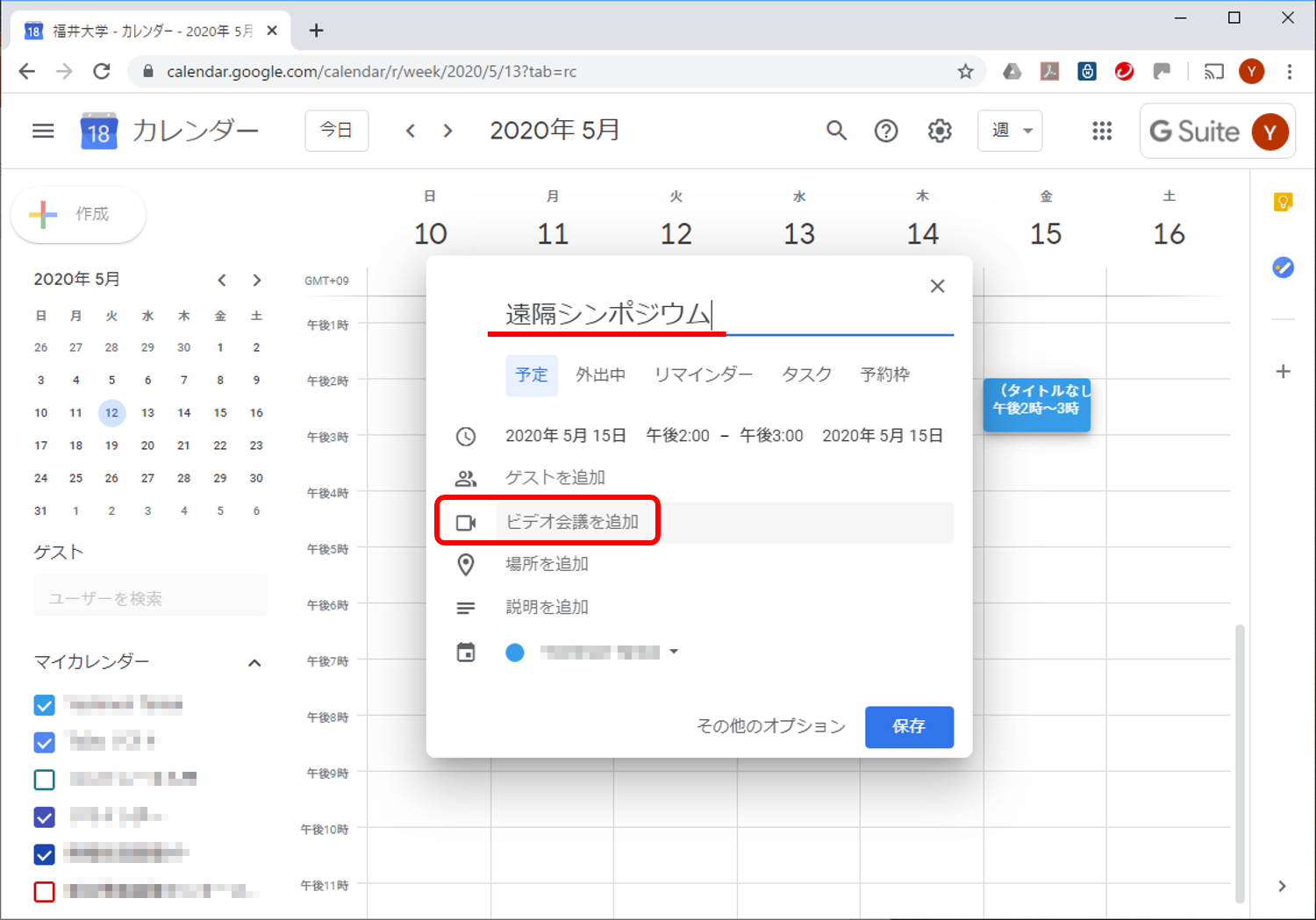This screenshot has width=1316, height=920.
Task: Open the help question mark icon
Action: click(x=886, y=131)
